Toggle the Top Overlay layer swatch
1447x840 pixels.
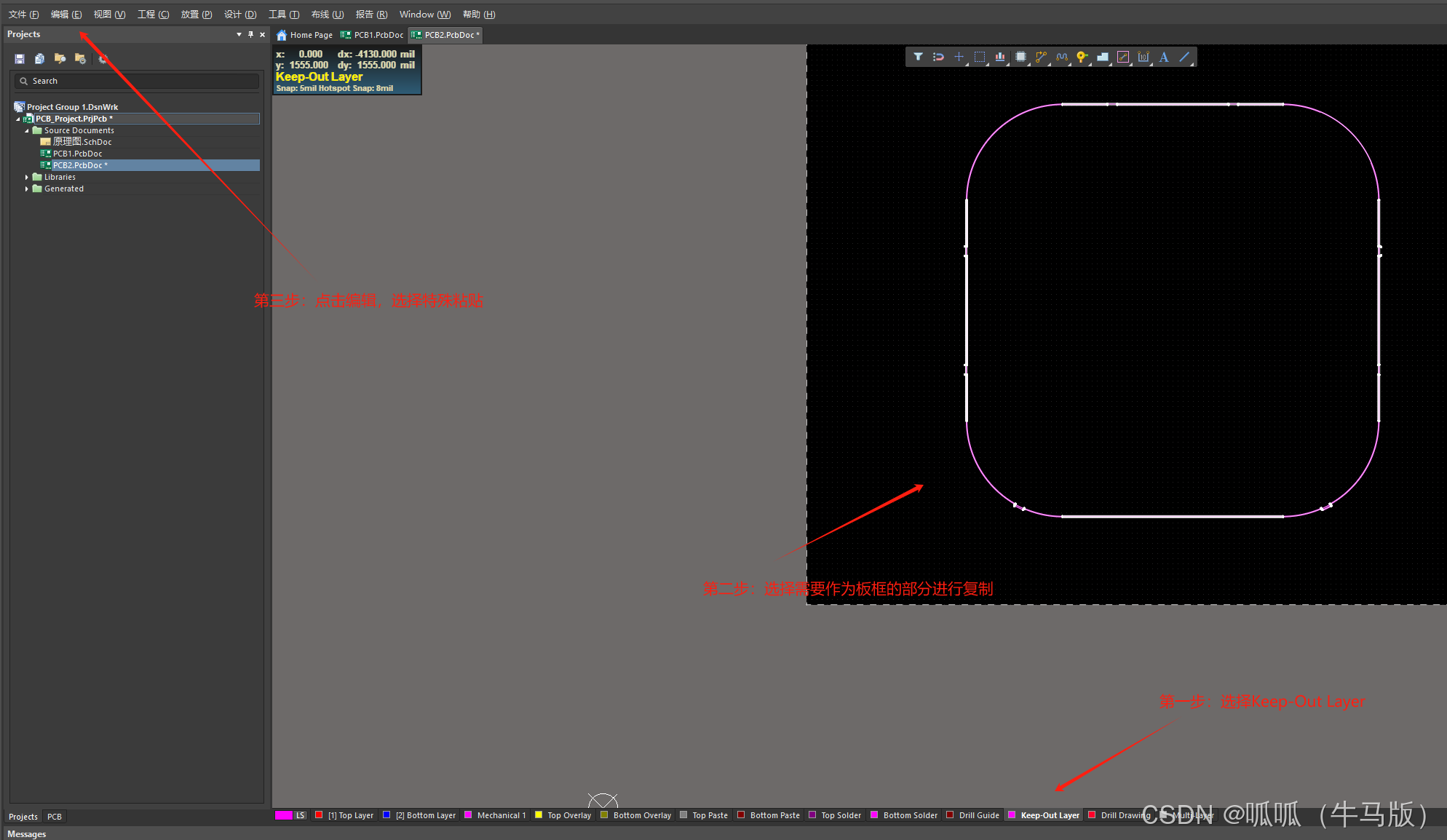(x=539, y=815)
